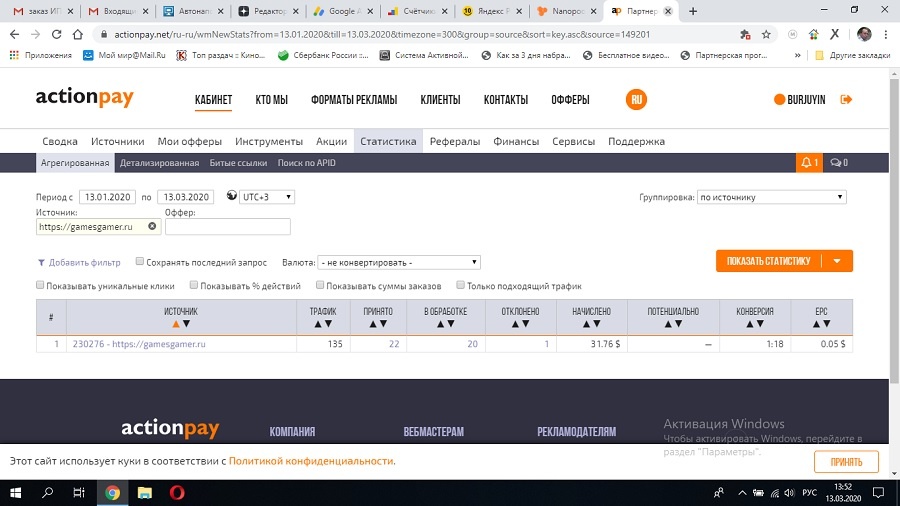Click the actionpay logo in header

click(84, 97)
